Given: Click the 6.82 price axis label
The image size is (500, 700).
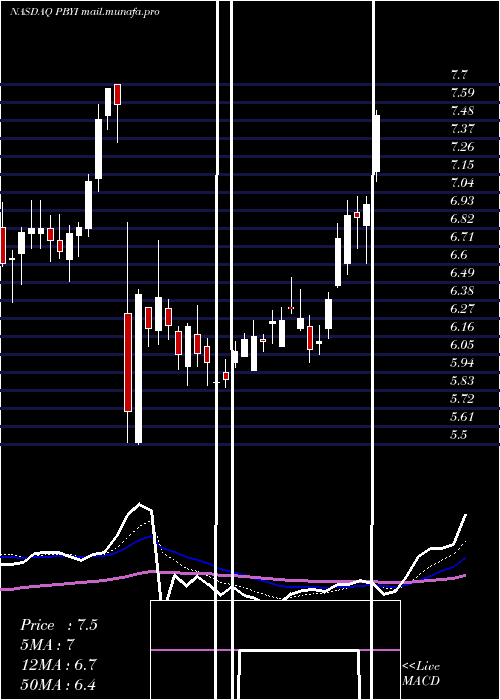Looking at the screenshot, I should 462,219.
